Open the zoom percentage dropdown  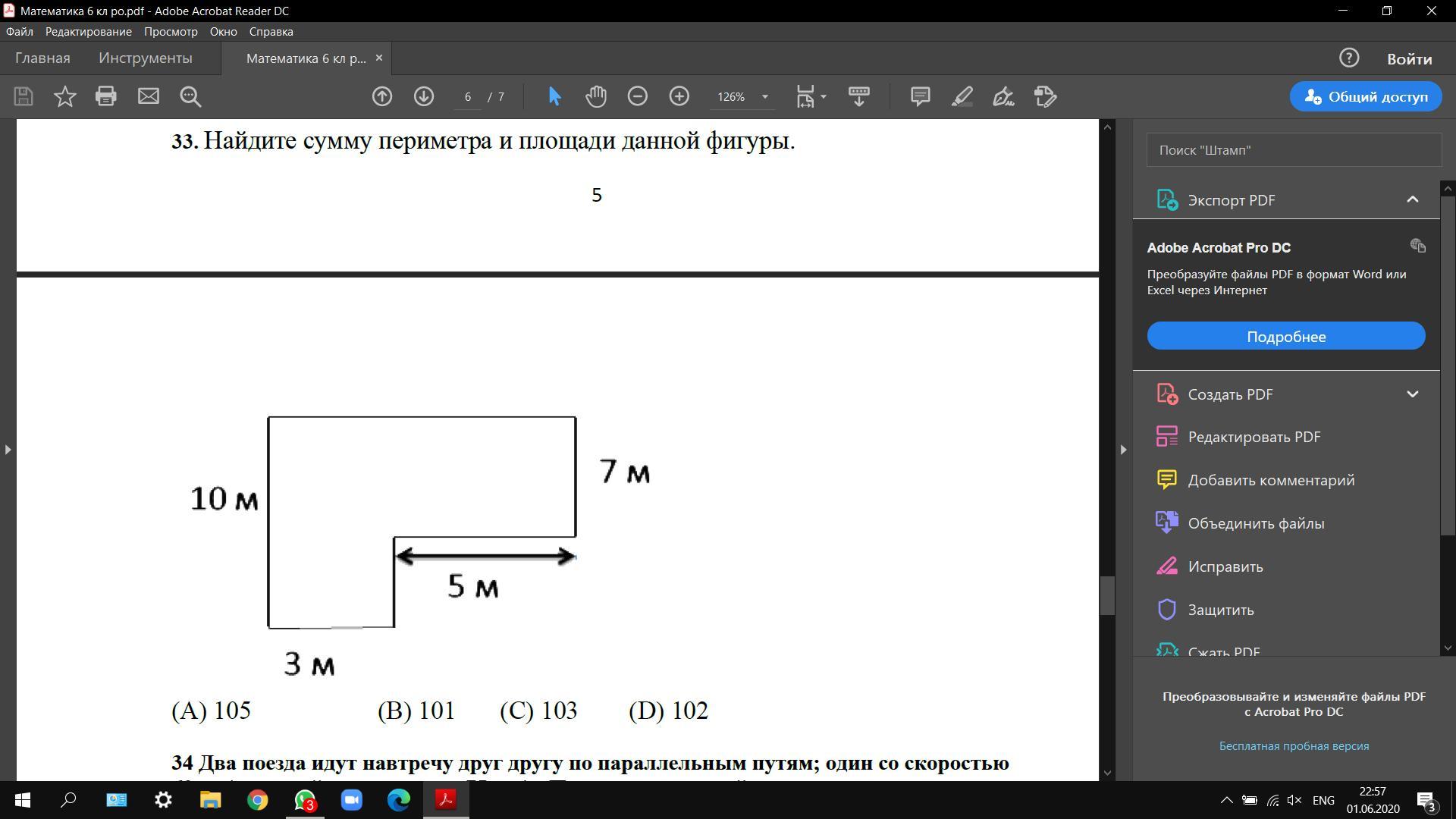[765, 96]
